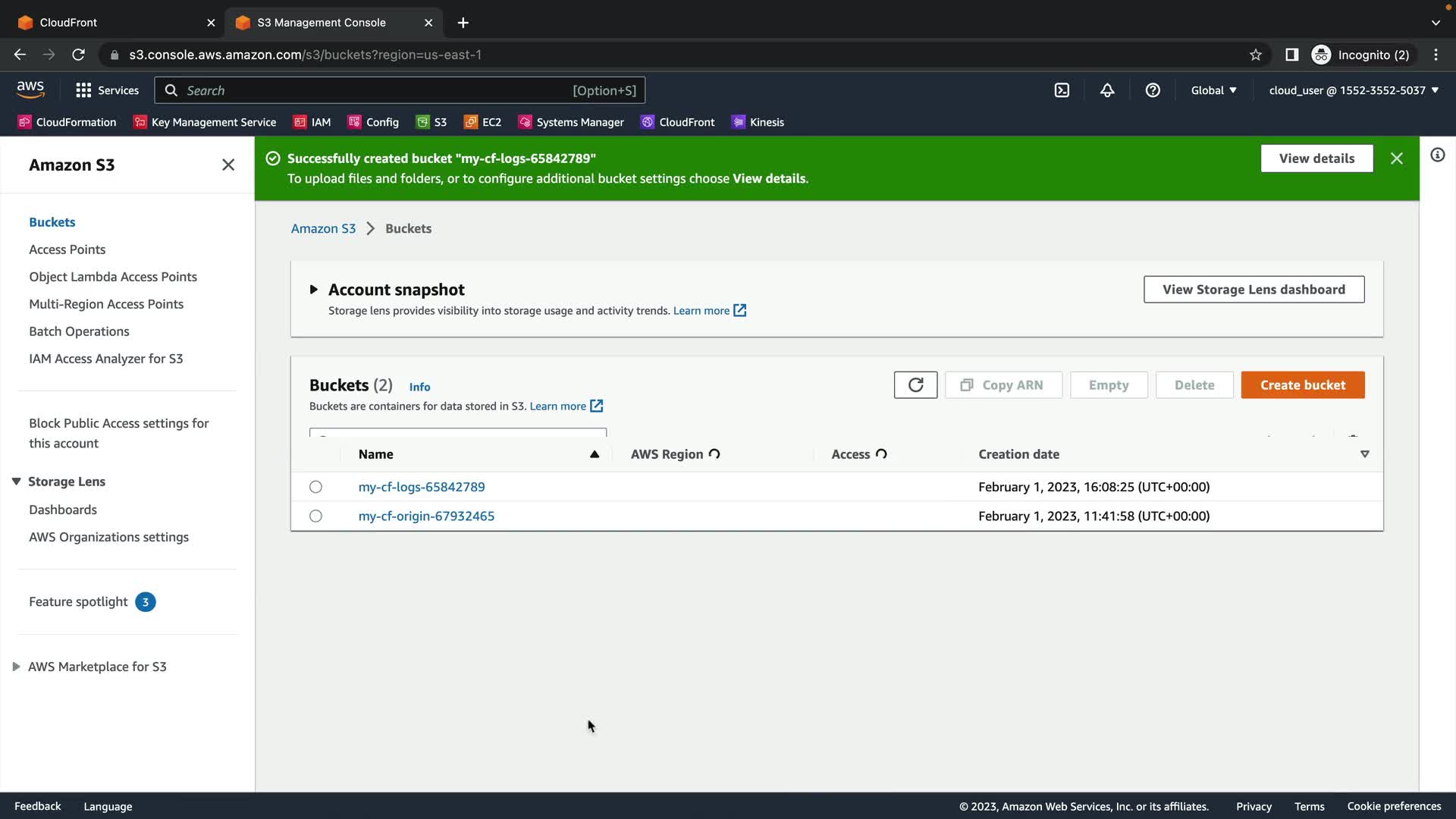The height and width of the screenshot is (819, 1456).
Task: Select radio for my-cf-origin-67932465 bucket
Action: click(x=315, y=516)
